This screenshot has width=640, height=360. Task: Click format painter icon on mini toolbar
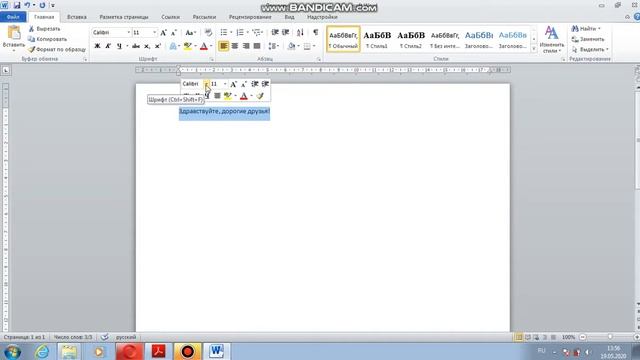point(260,96)
